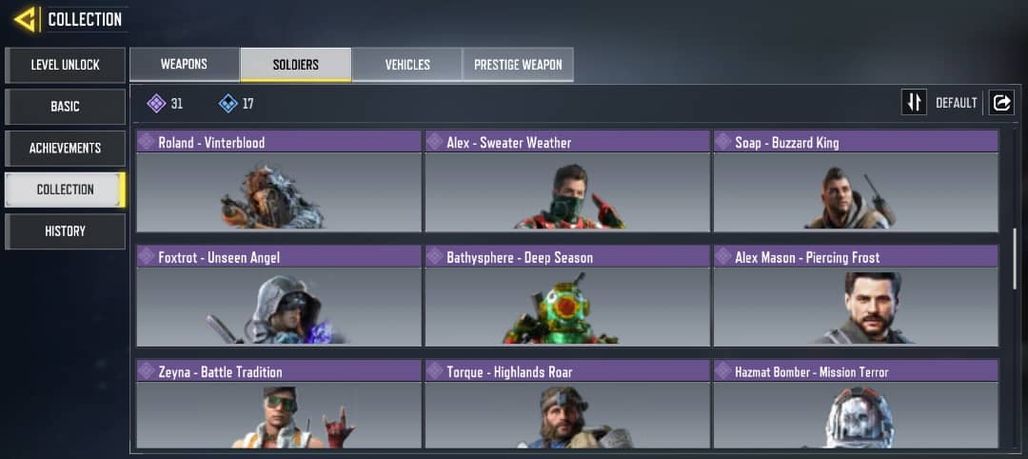Go back using the yellow arrow icon
Screen dimensions: 1028x459
(x=24, y=19)
